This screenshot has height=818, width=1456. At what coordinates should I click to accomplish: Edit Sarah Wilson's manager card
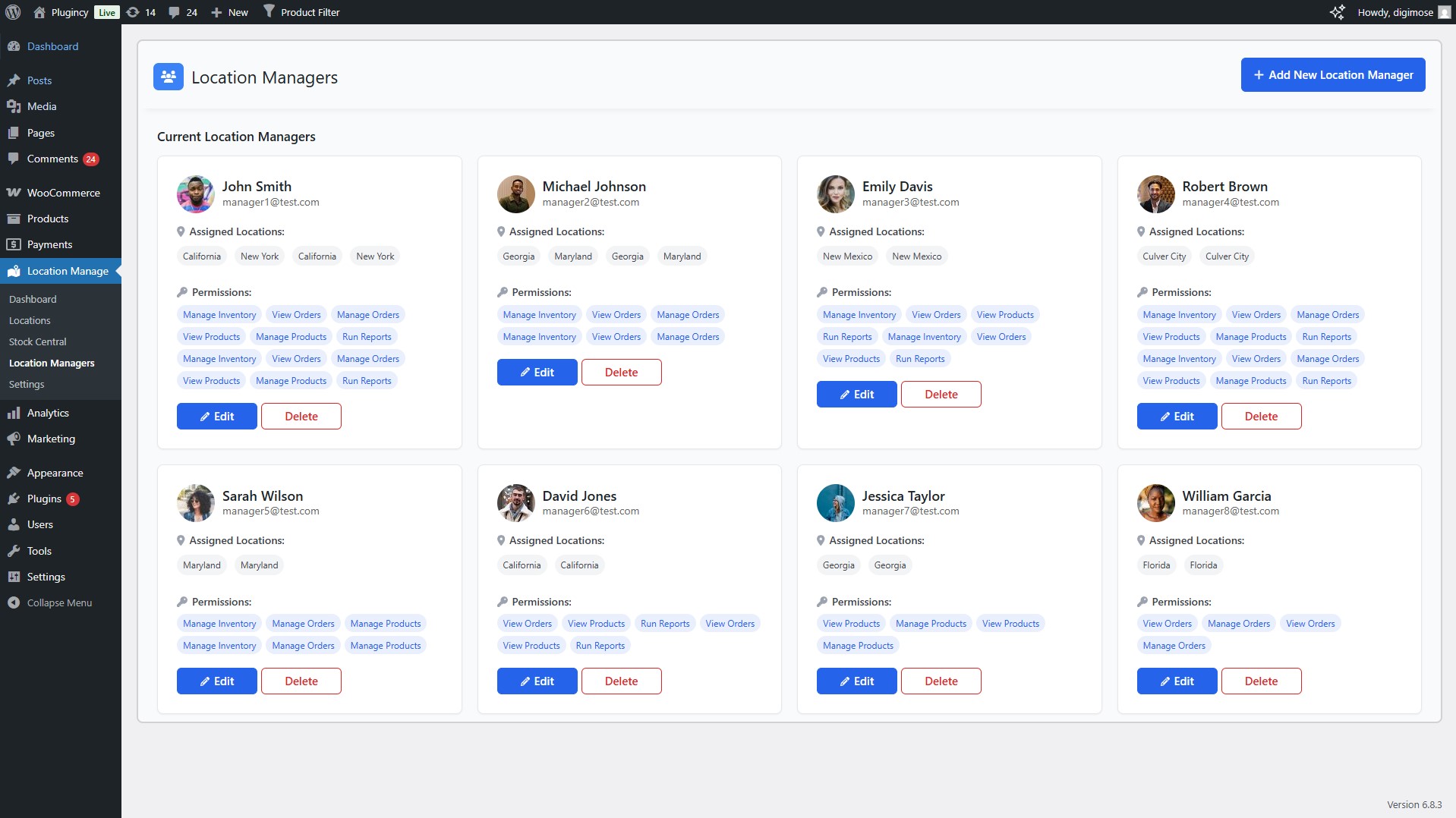(x=216, y=681)
